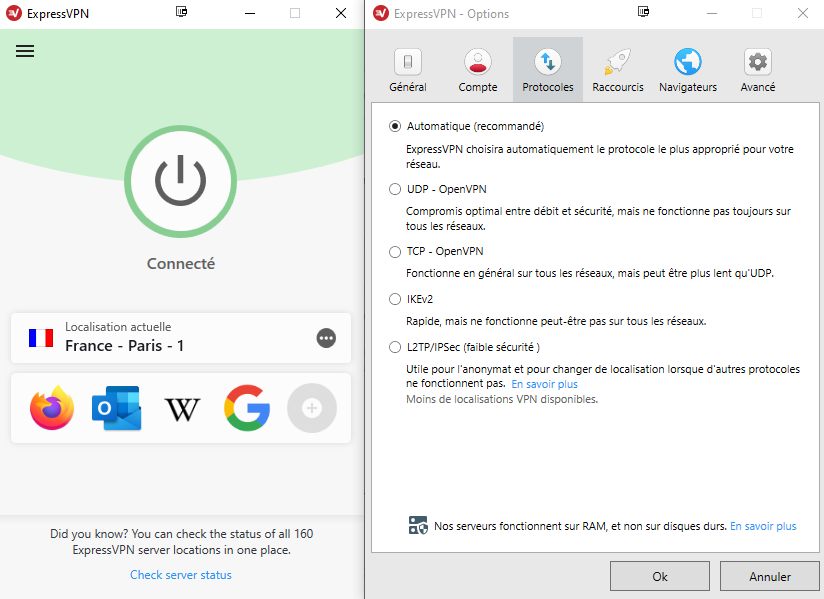This screenshot has height=599, width=824.
Task: Switch to the Général tab
Action: (x=408, y=70)
